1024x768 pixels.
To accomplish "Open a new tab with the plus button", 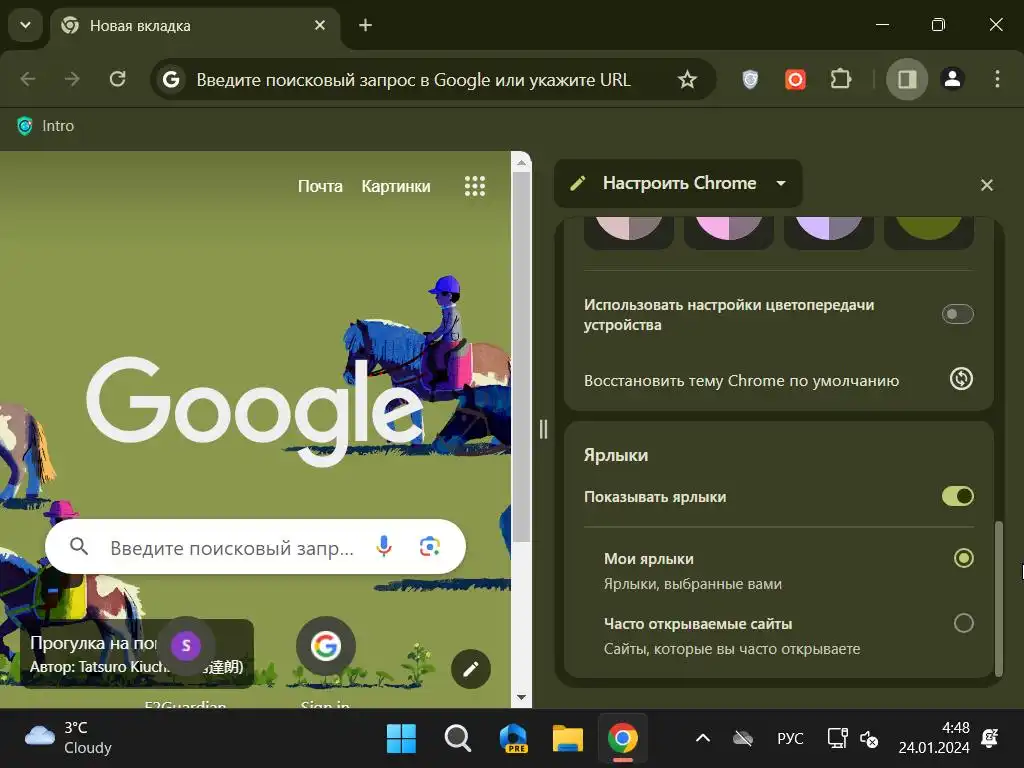I will [366, 25].
